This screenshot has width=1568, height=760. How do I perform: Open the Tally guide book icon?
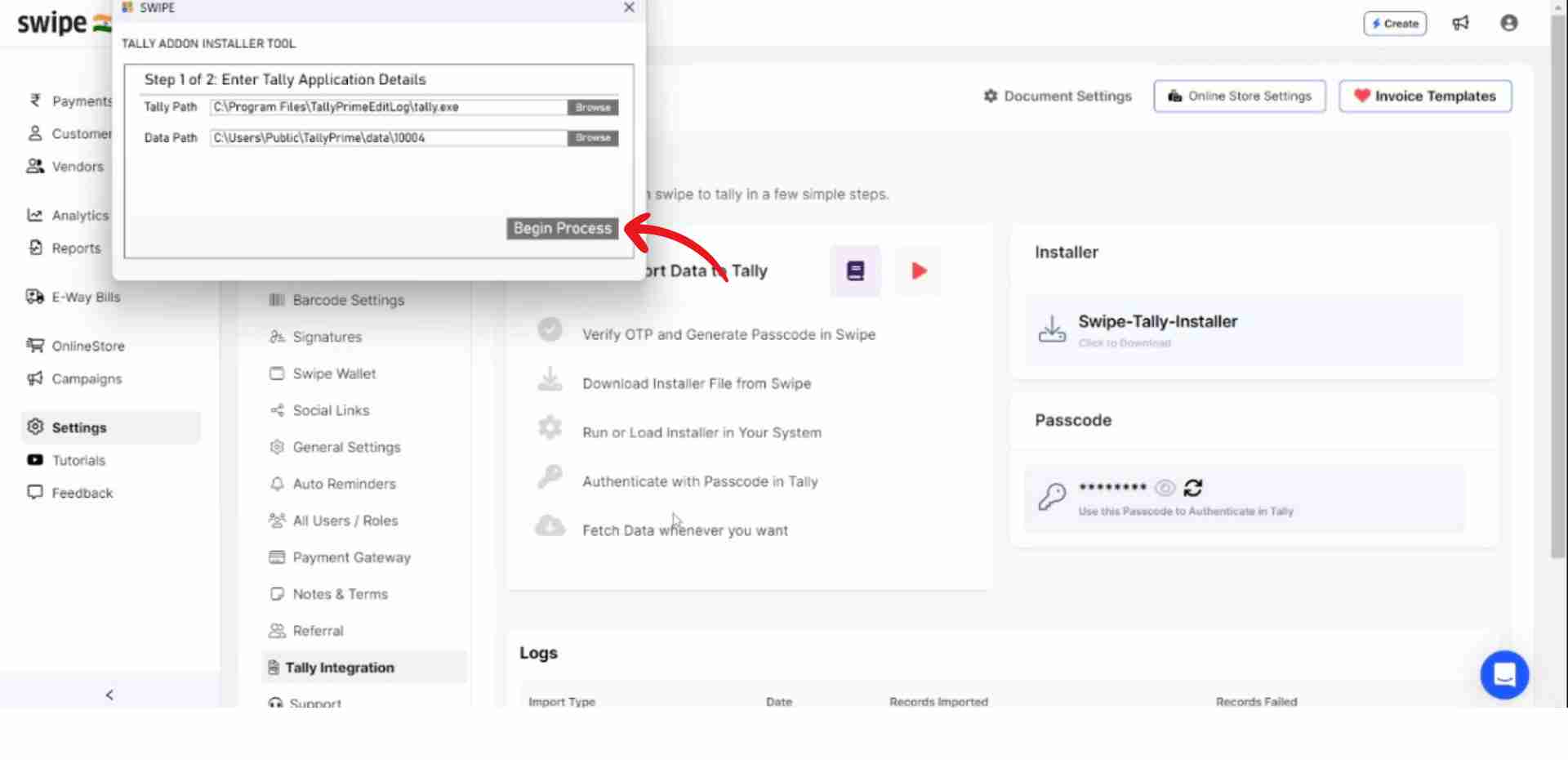coord(855,270)
